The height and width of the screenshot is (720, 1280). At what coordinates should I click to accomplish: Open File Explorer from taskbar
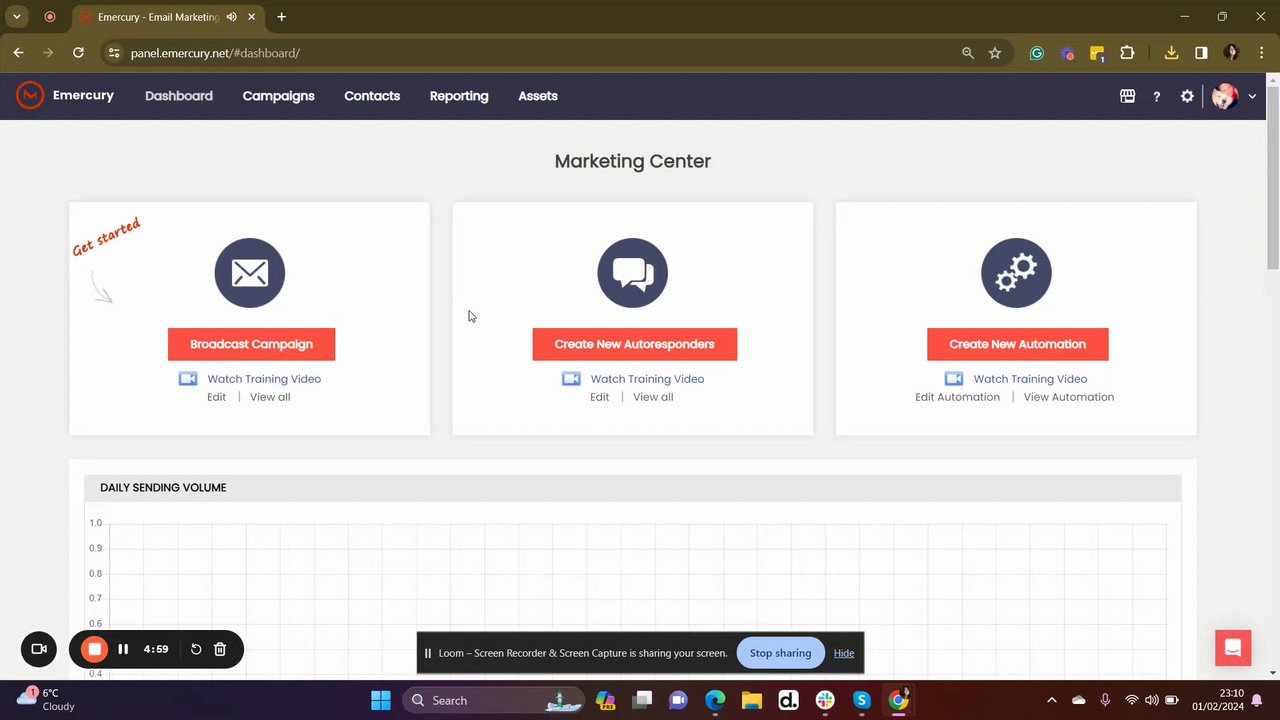(x=751, y=700)
